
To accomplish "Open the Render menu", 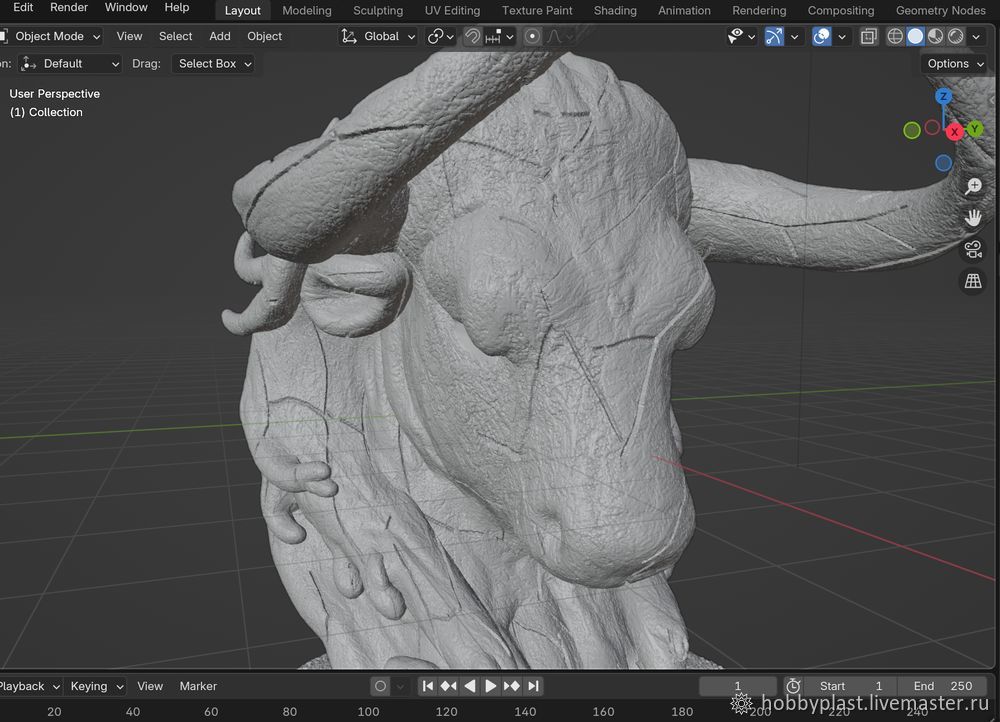I will 69,8.
